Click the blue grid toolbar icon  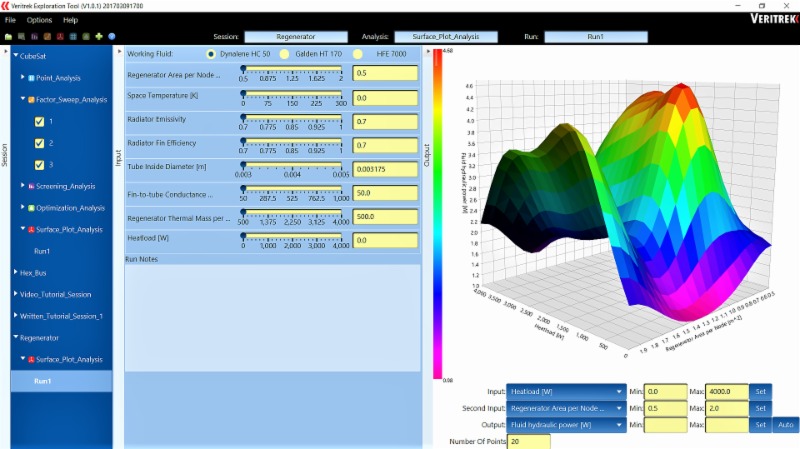coord(73,37)
